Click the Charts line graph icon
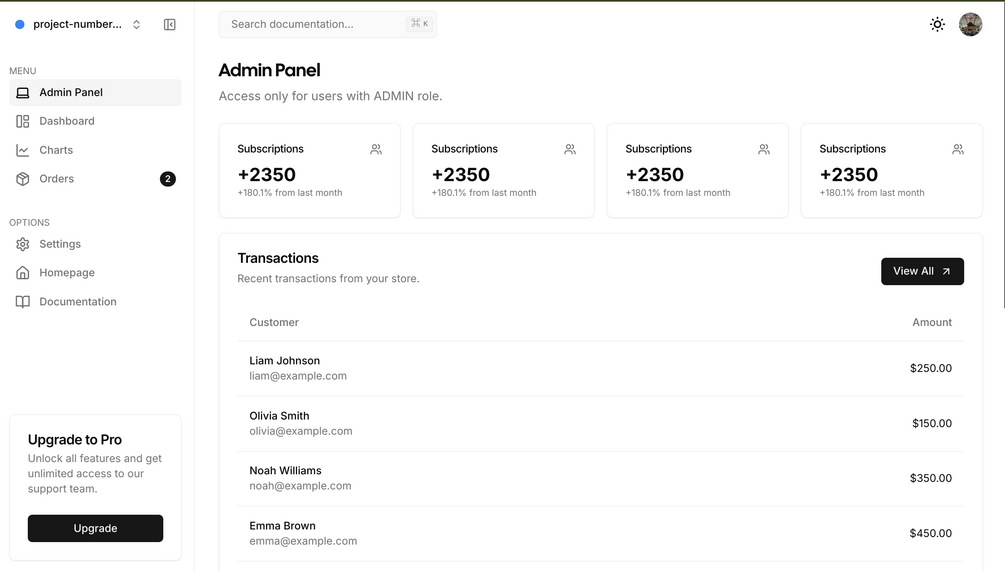The width and height of the screenshot is (1005, 572). (x=23, y=150)
